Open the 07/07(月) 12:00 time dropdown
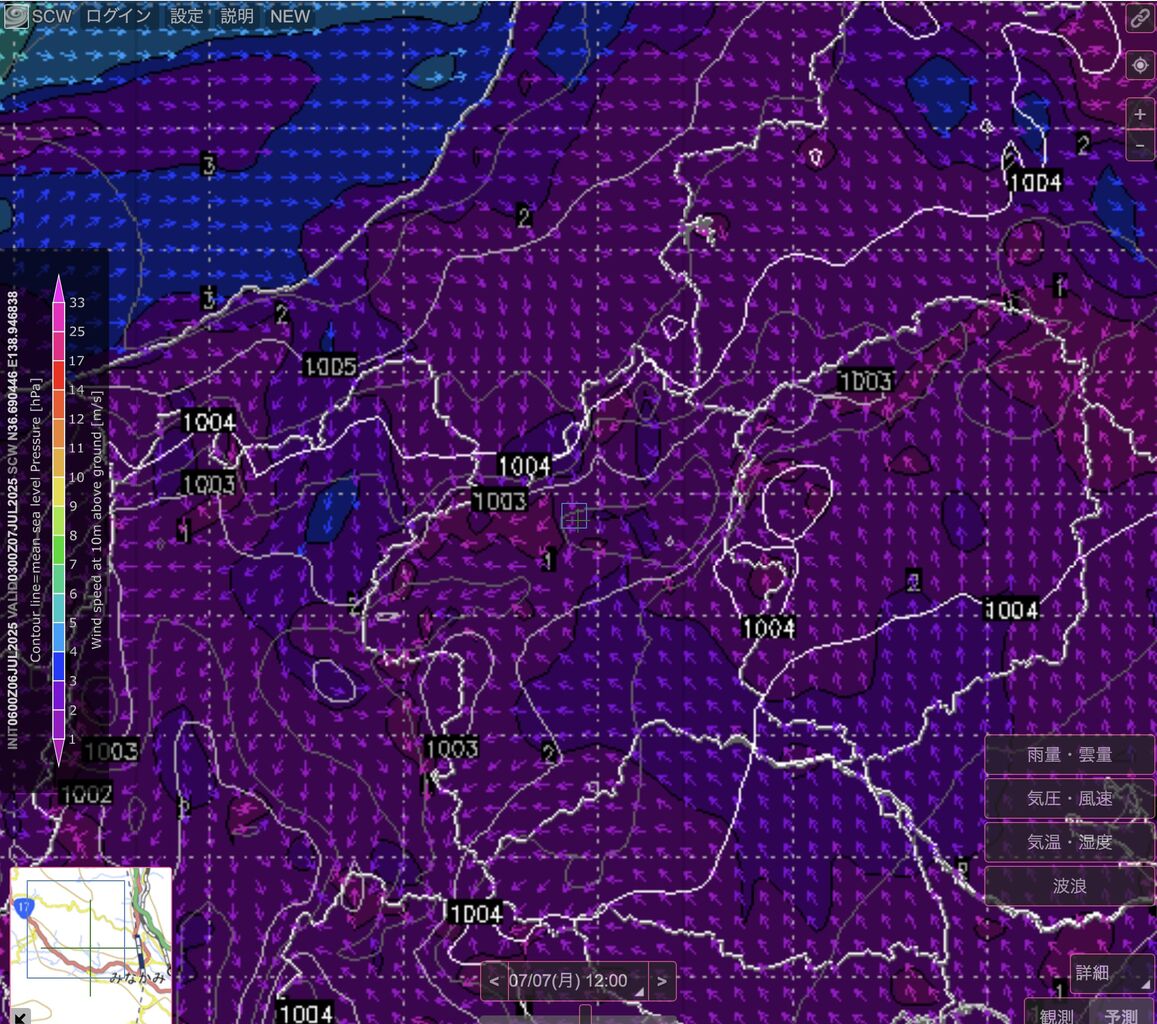The image size is (1157, 1024). 577,981
